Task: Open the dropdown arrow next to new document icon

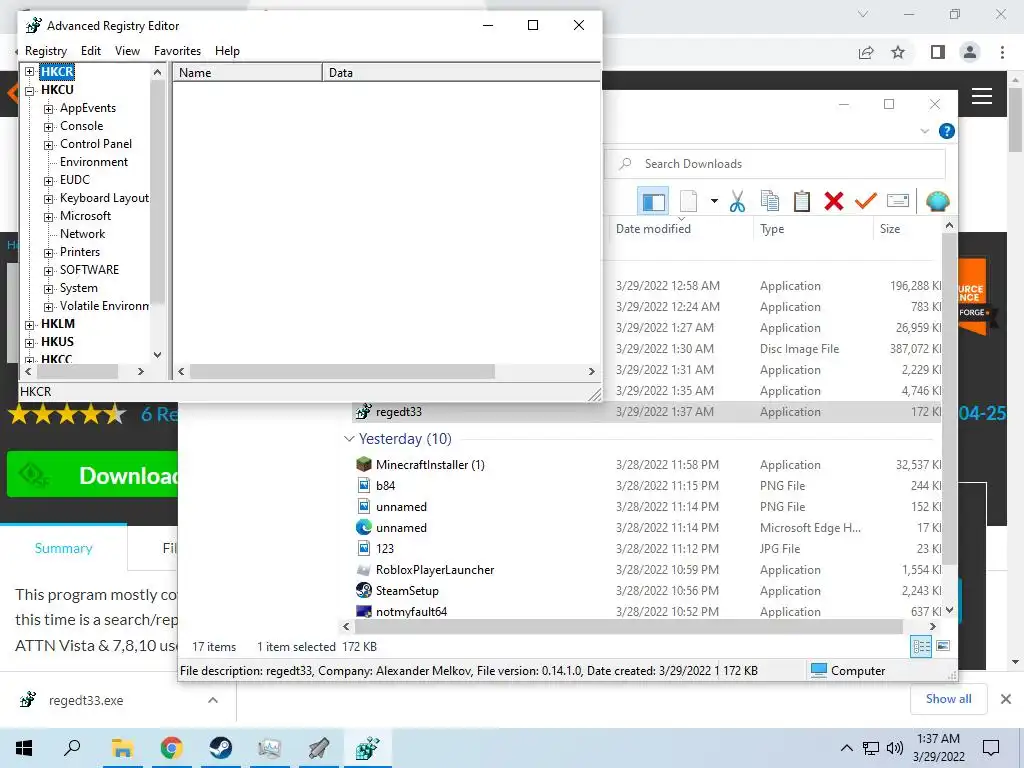Action: click(714, 201)
